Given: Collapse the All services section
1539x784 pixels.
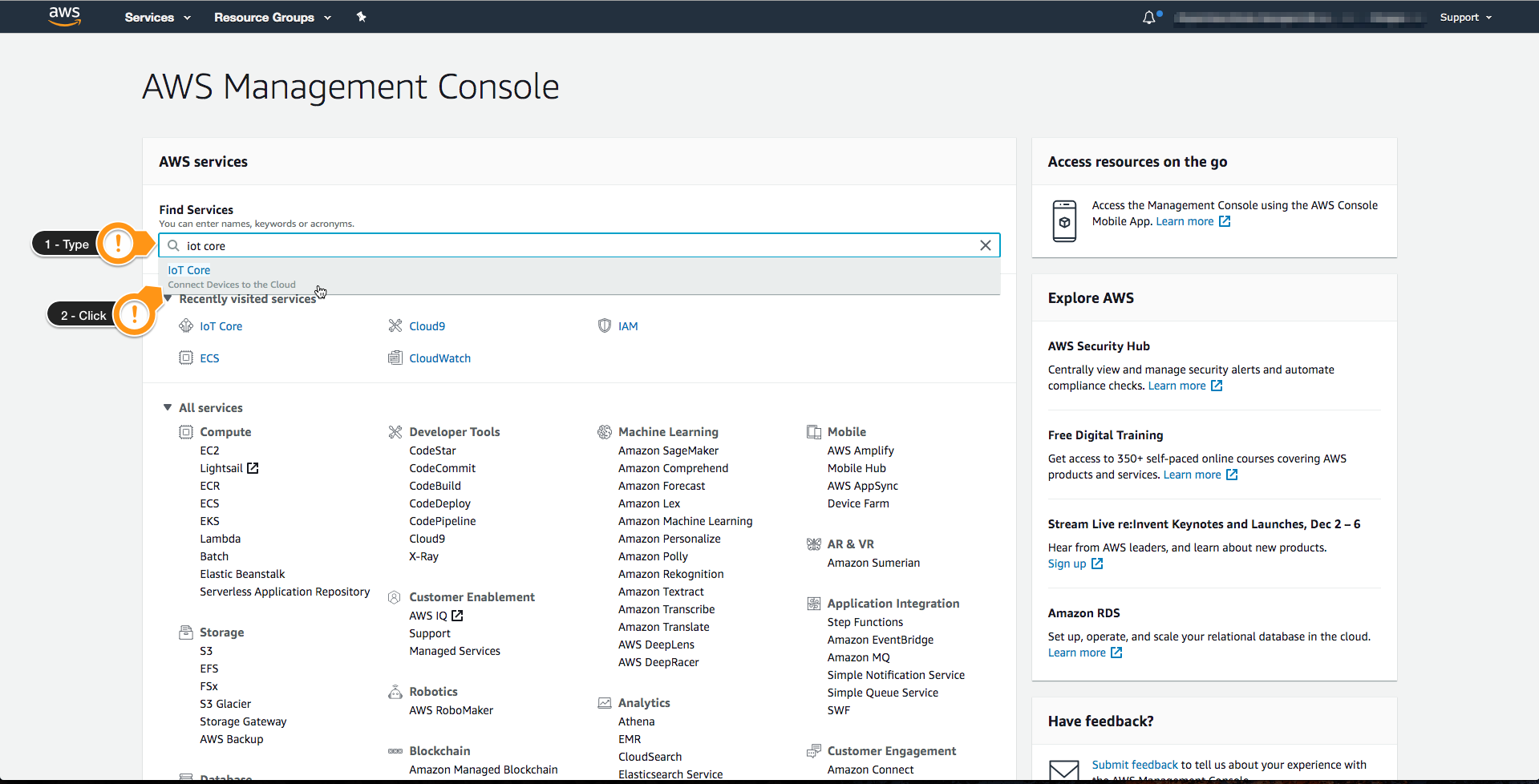Looking at the screenshot, I should click(168, 408).
